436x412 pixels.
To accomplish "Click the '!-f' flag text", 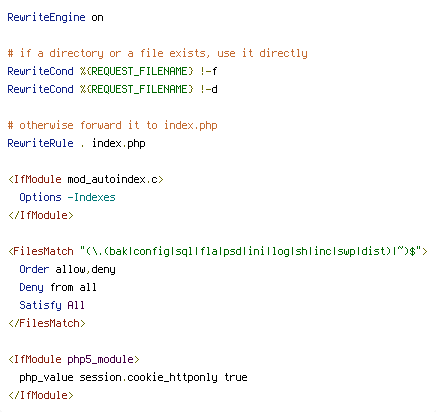I will [209, 71].
